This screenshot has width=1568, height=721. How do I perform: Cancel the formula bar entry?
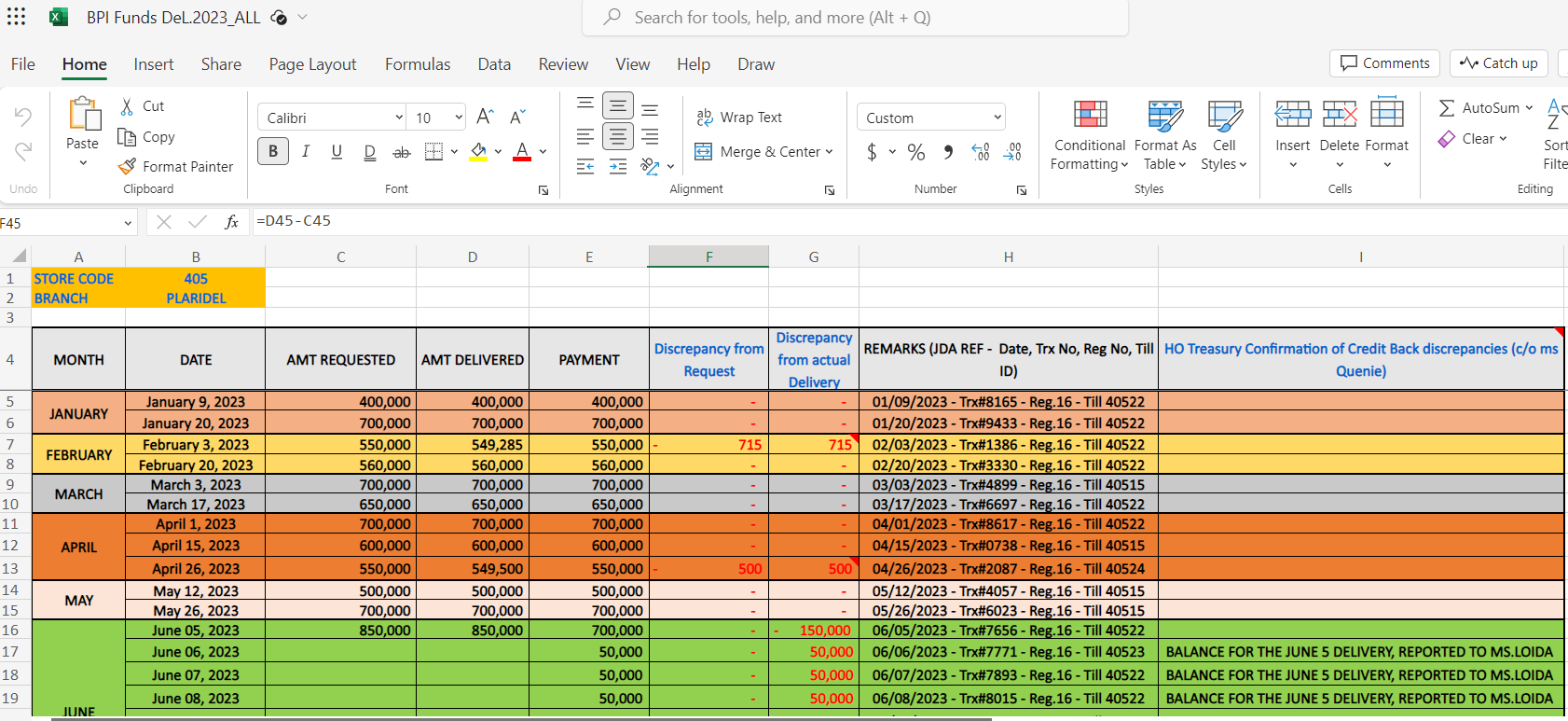pyautogui.click(x=164, y=222)
